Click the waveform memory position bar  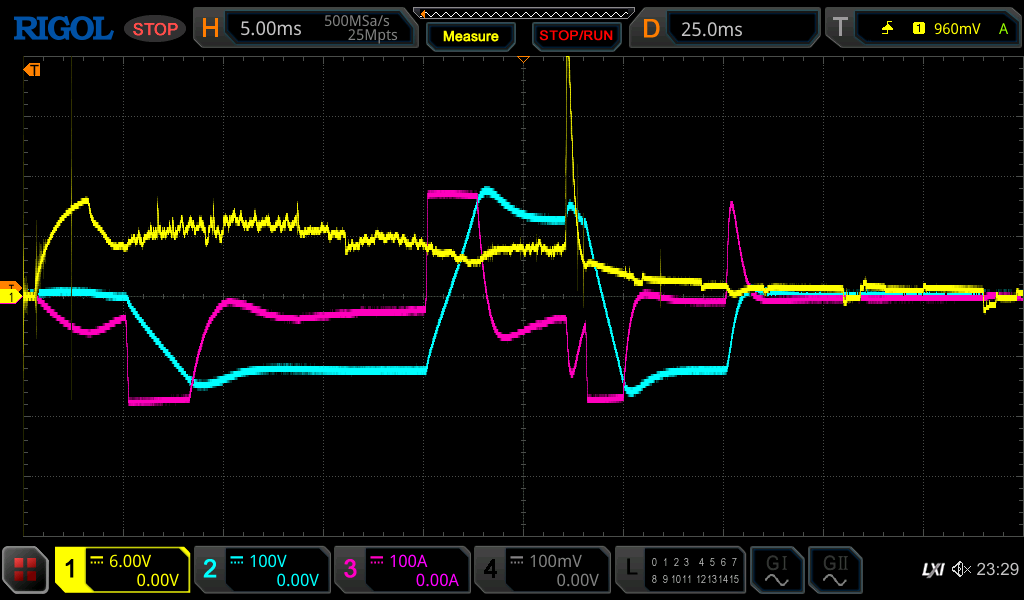[x=523, y=12]
